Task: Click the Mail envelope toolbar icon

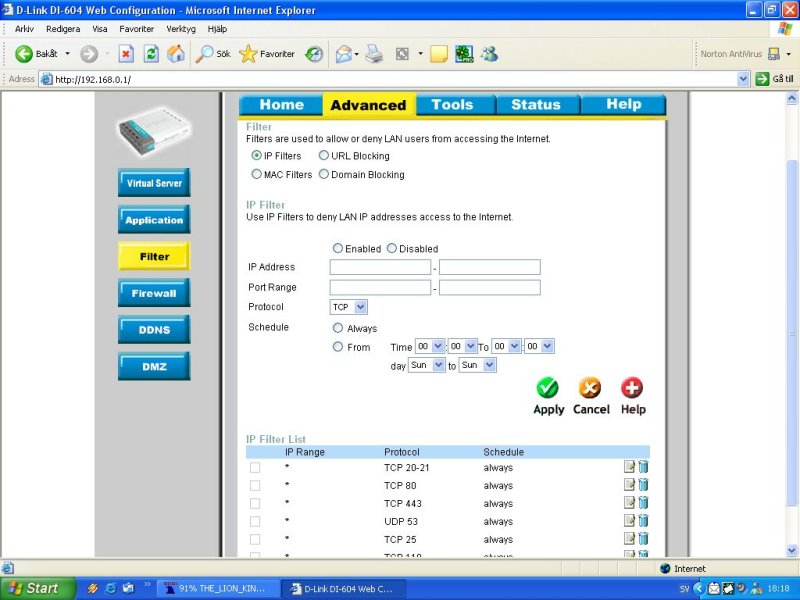Action: pos(344,54)
